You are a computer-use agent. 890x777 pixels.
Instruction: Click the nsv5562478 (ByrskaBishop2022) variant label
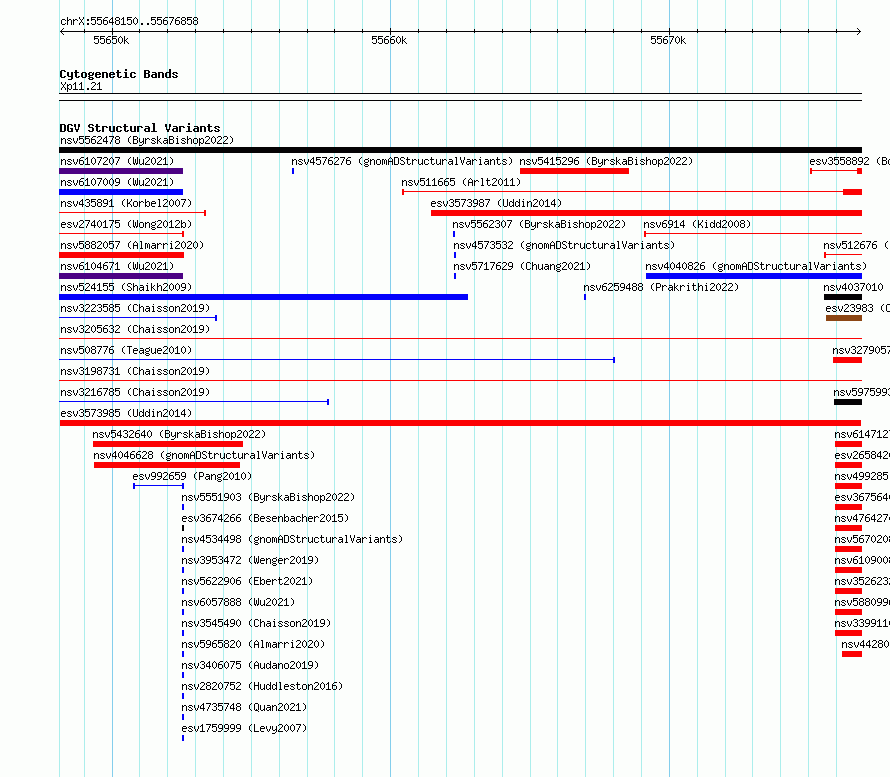(147, 140)
